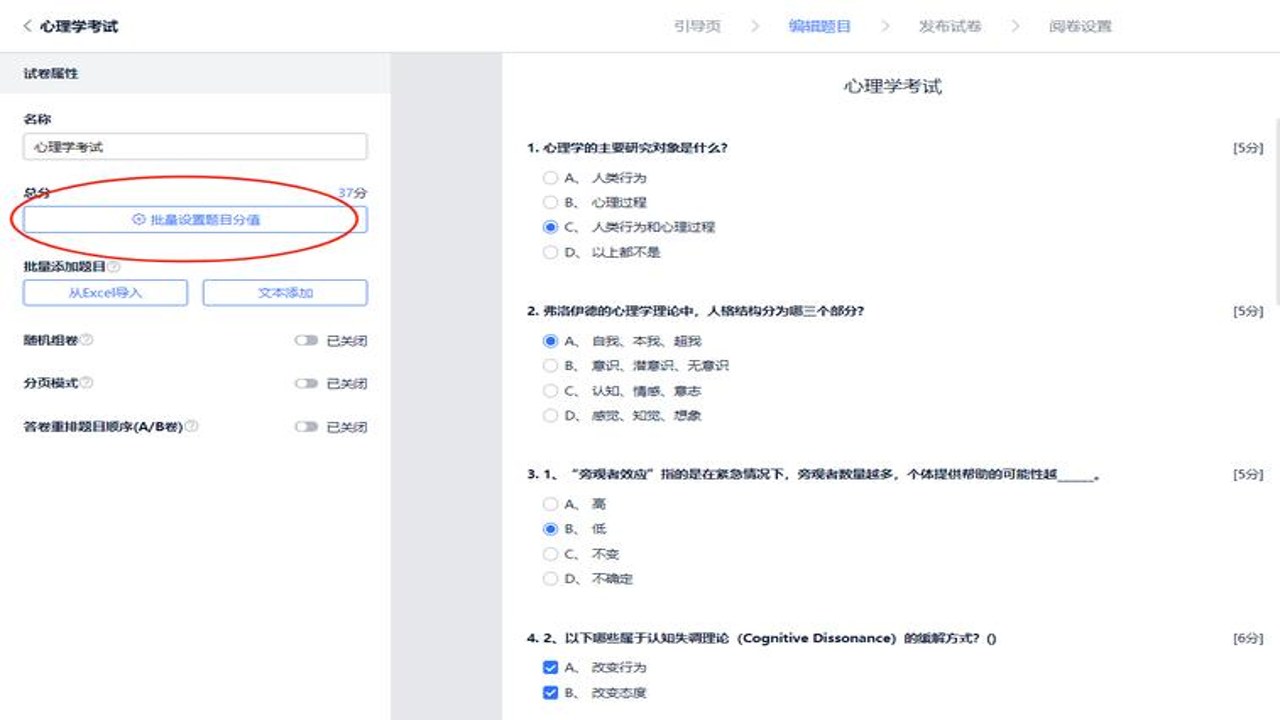Go back using the arrow beside 心理学考试

[x=27, y=26]
